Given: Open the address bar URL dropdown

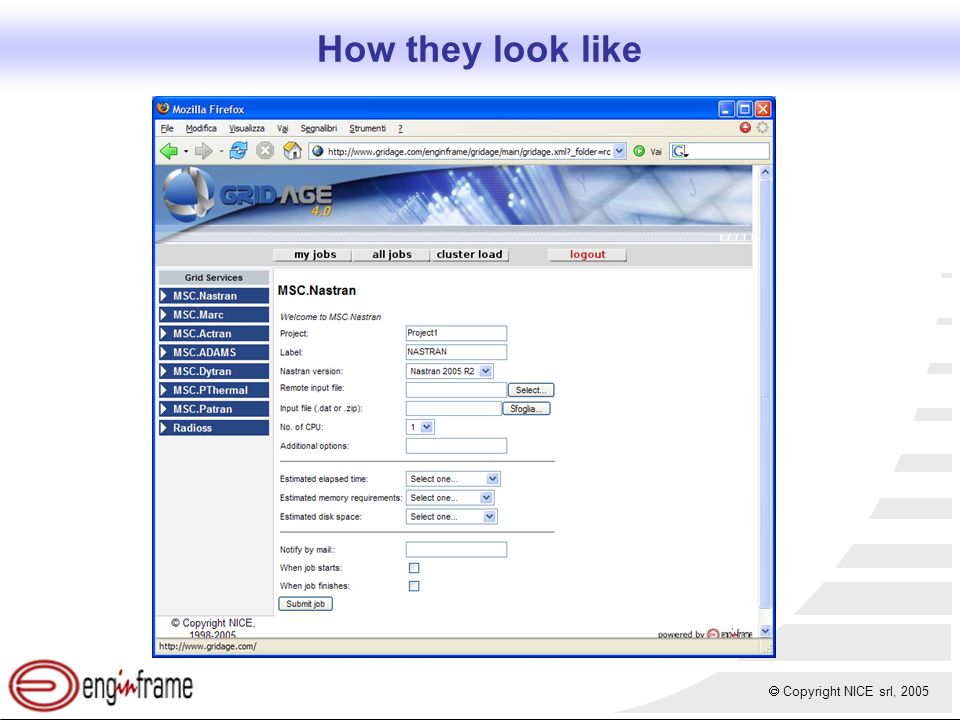Looking at the screenshot, I should point(620,151).
